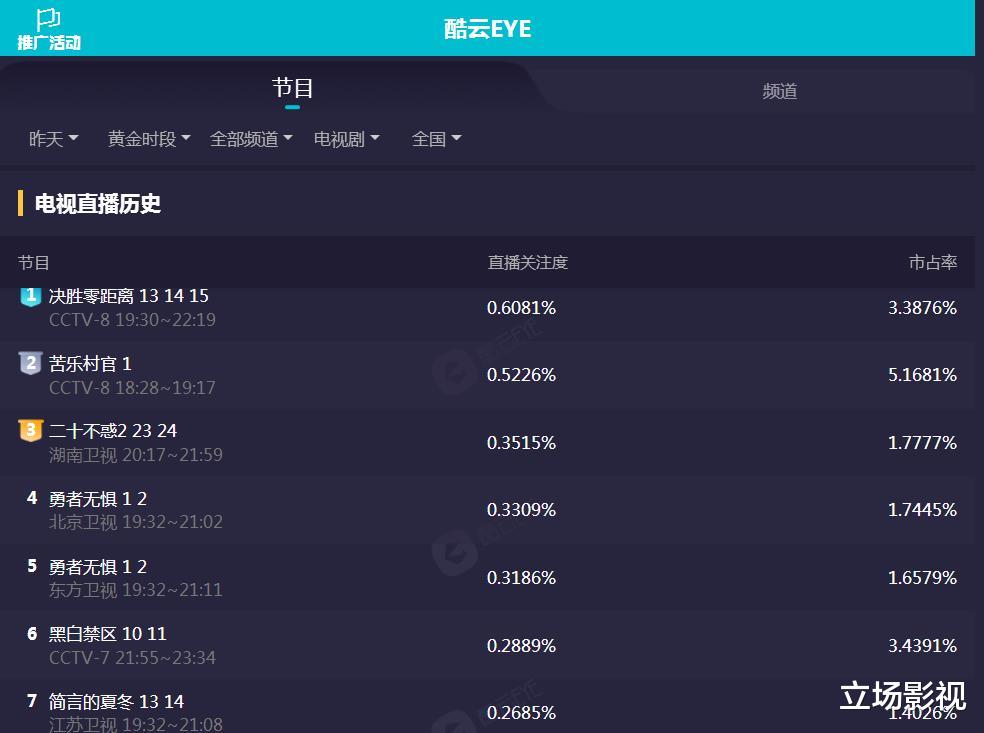Click the 0.2685% attention value
Image resolution: width=984 pixels, height=733 pixels.
coord(521,713)
